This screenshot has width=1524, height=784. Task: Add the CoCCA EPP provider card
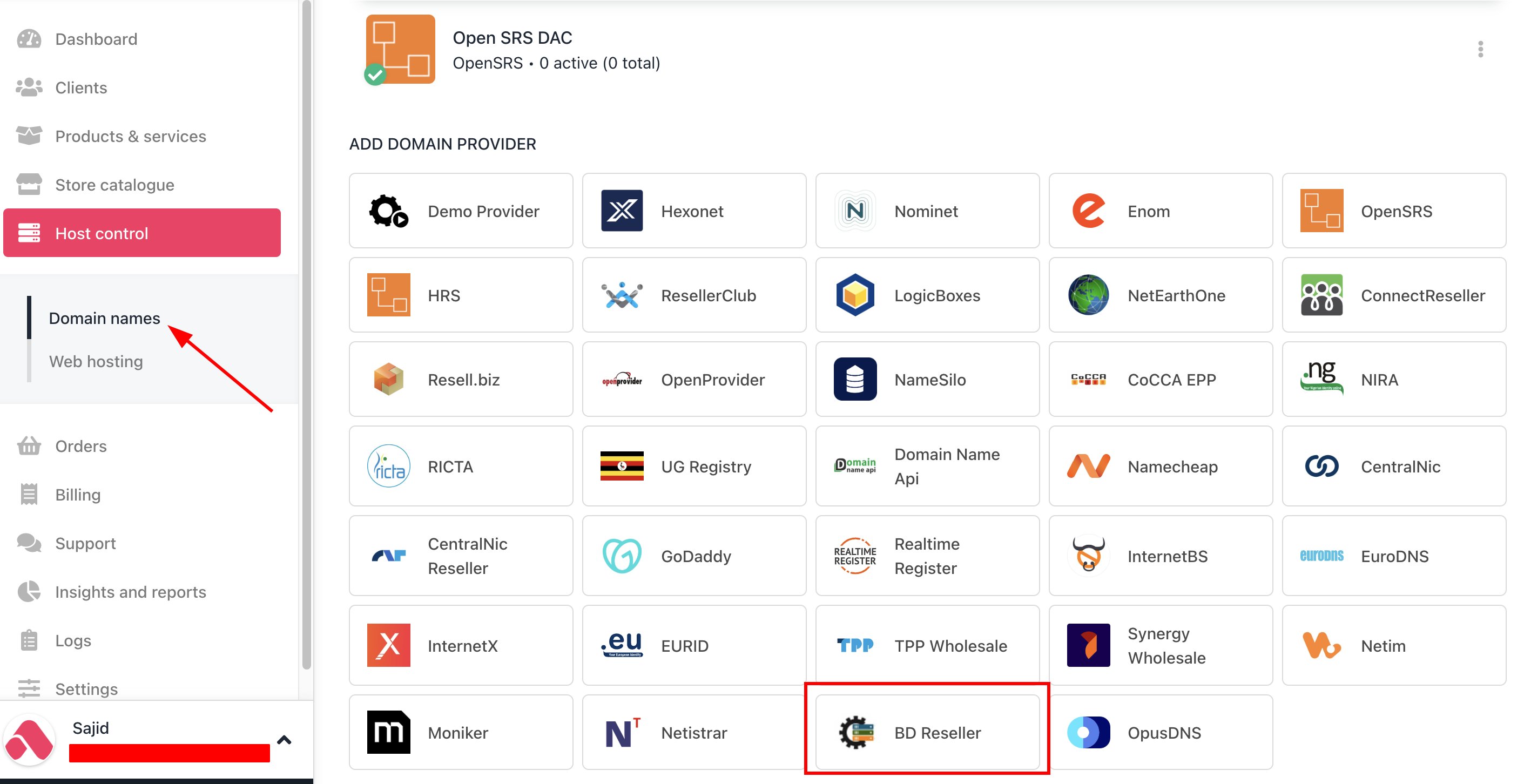click(x=1160, y=379)
